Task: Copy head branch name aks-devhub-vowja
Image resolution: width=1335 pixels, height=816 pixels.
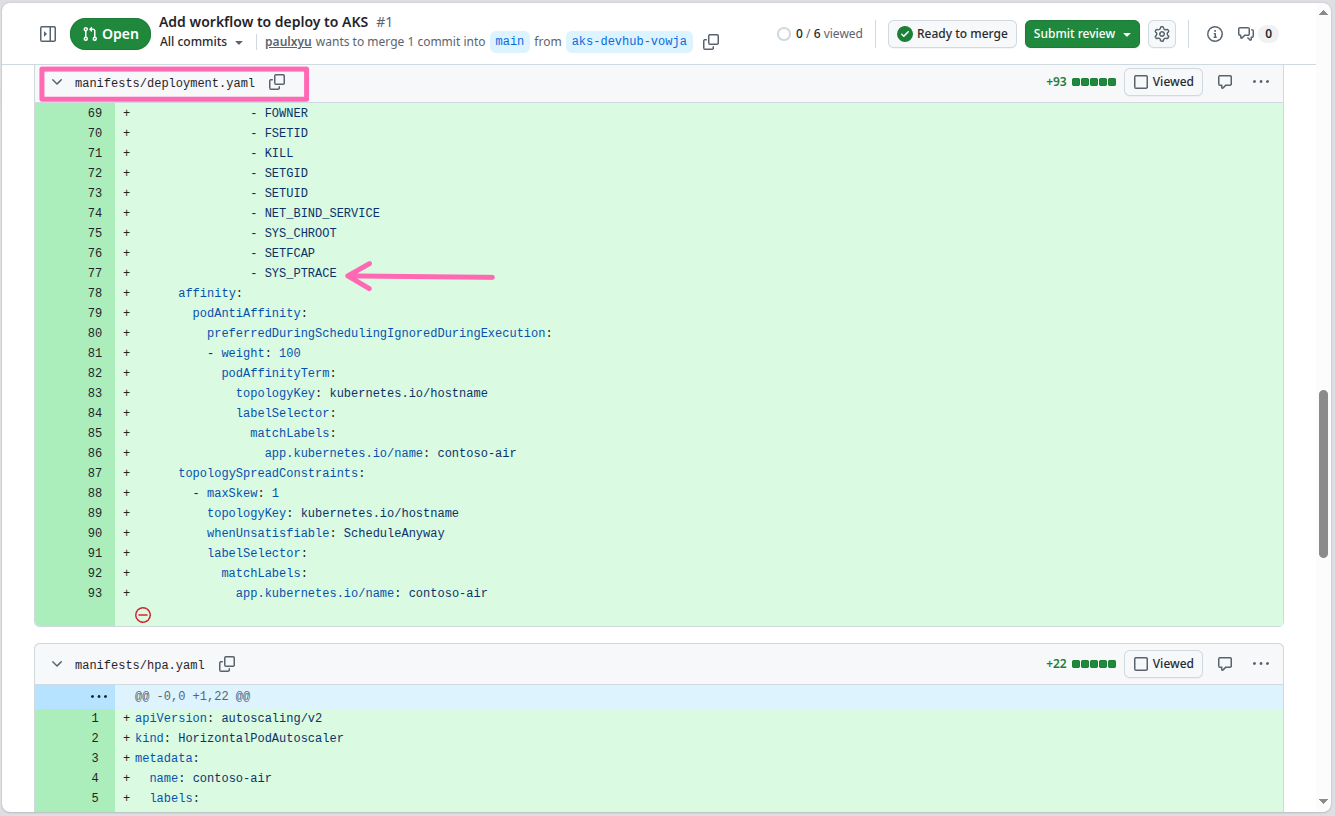Action: pyautogui.click(x=711, y=42)
